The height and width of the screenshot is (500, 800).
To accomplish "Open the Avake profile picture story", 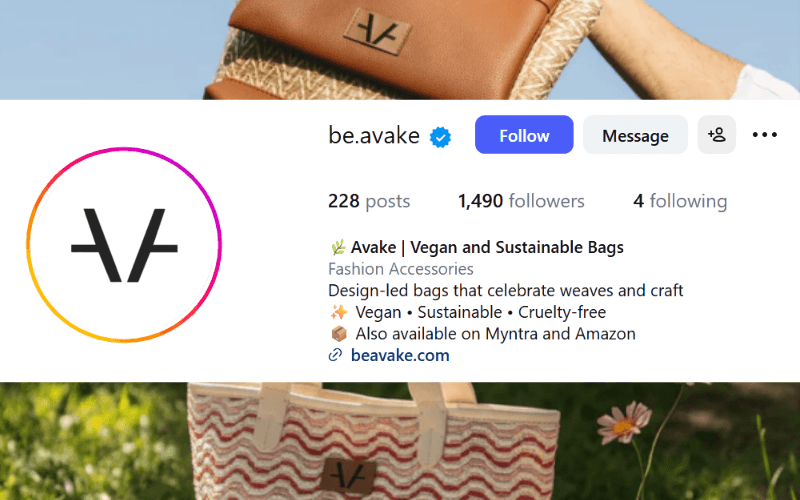I will (x=124, y=245).
